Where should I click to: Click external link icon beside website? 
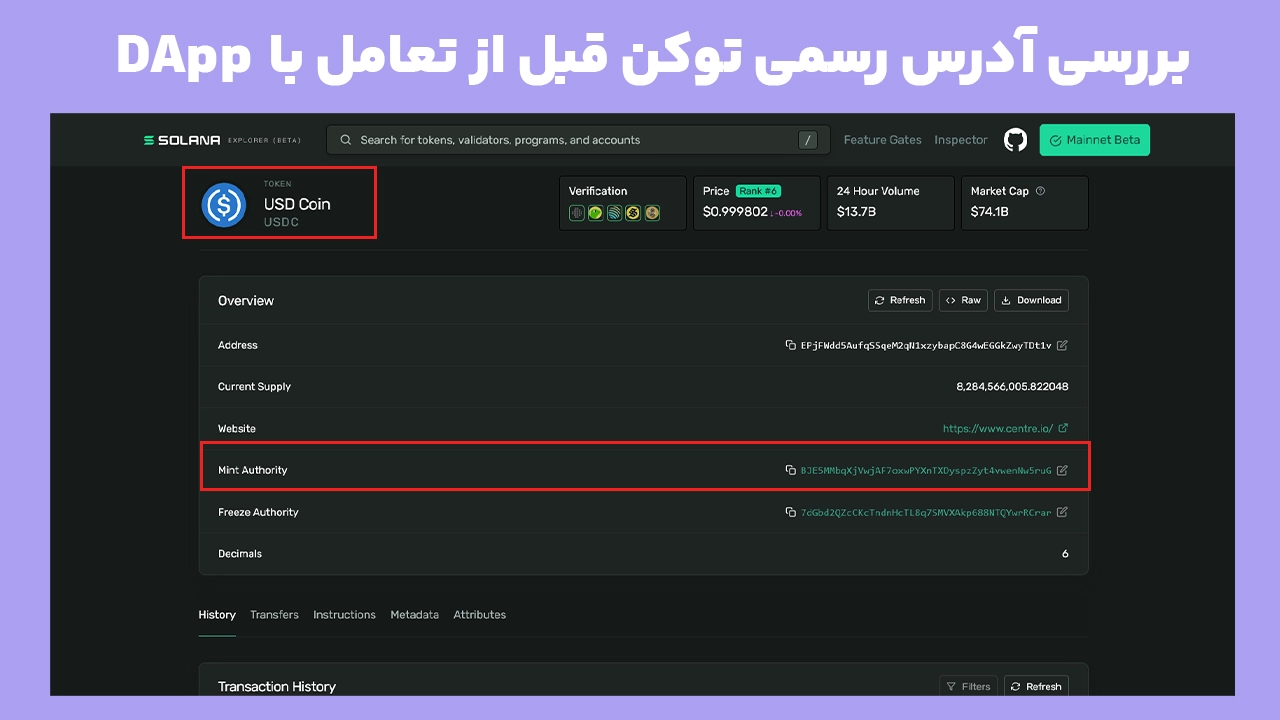click(1062, 428)
